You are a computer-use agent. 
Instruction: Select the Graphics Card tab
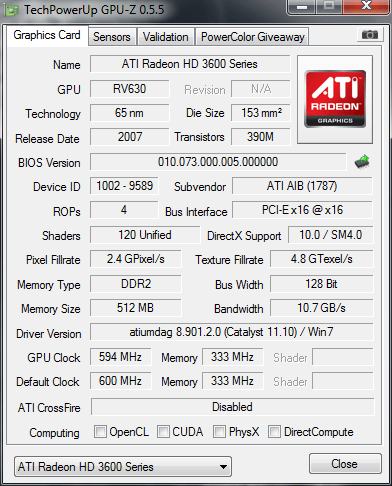click(47, 35)
